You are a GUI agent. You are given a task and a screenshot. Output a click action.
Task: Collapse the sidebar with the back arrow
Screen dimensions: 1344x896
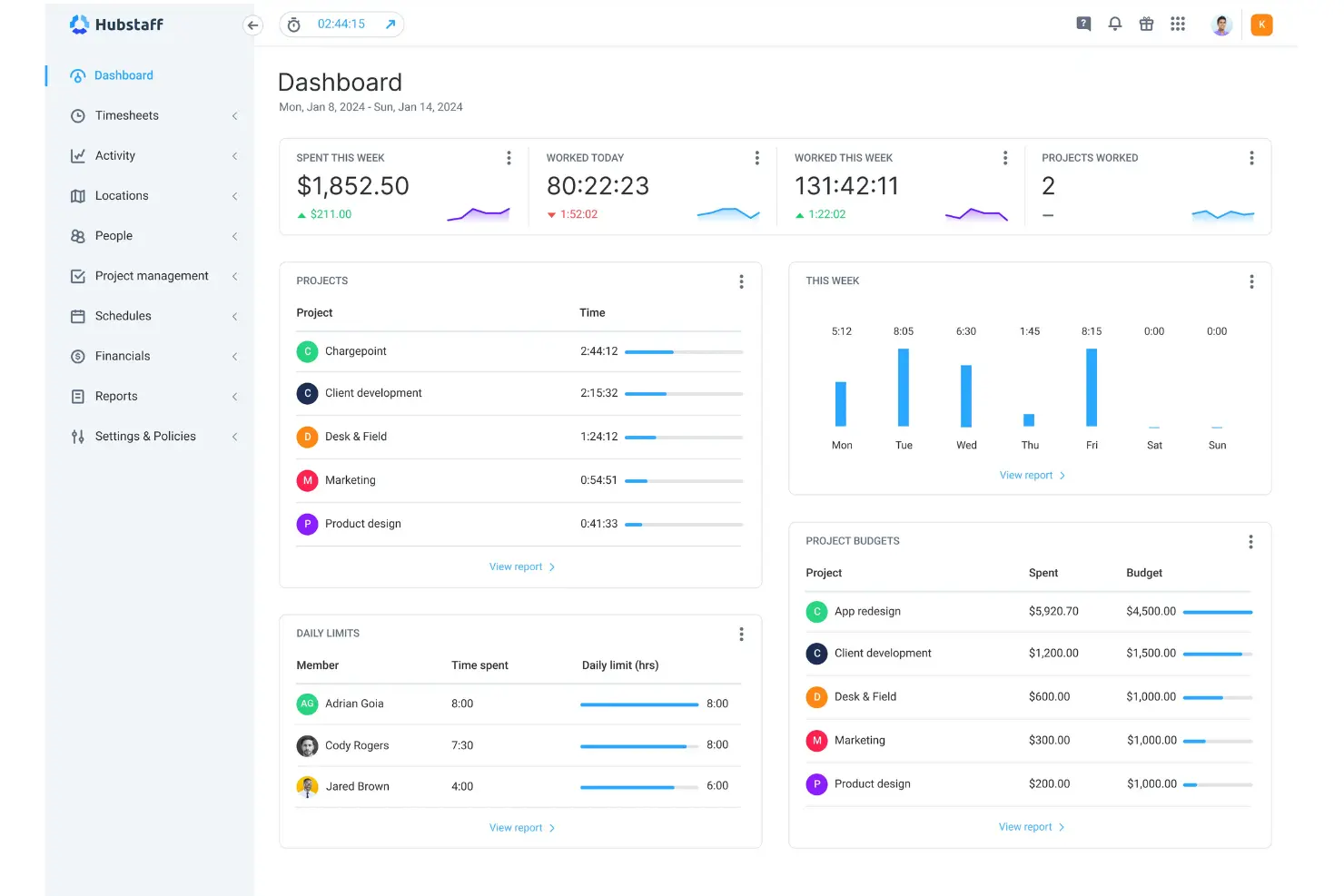pos(253,25)
